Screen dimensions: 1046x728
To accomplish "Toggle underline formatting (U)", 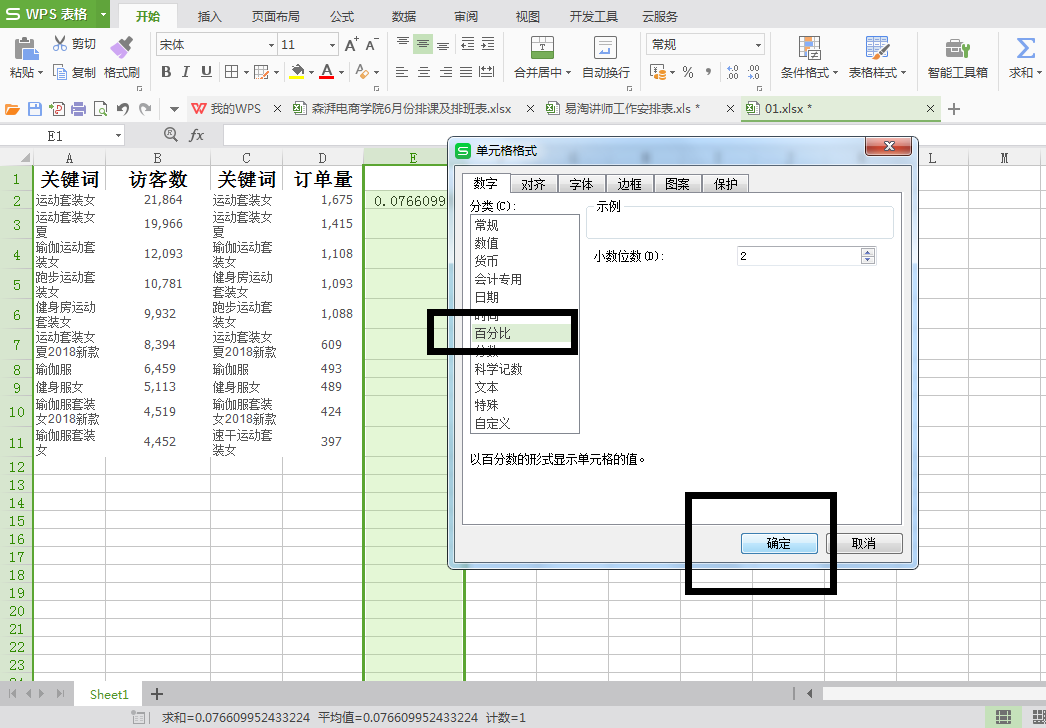I will (x=206, y=72).
